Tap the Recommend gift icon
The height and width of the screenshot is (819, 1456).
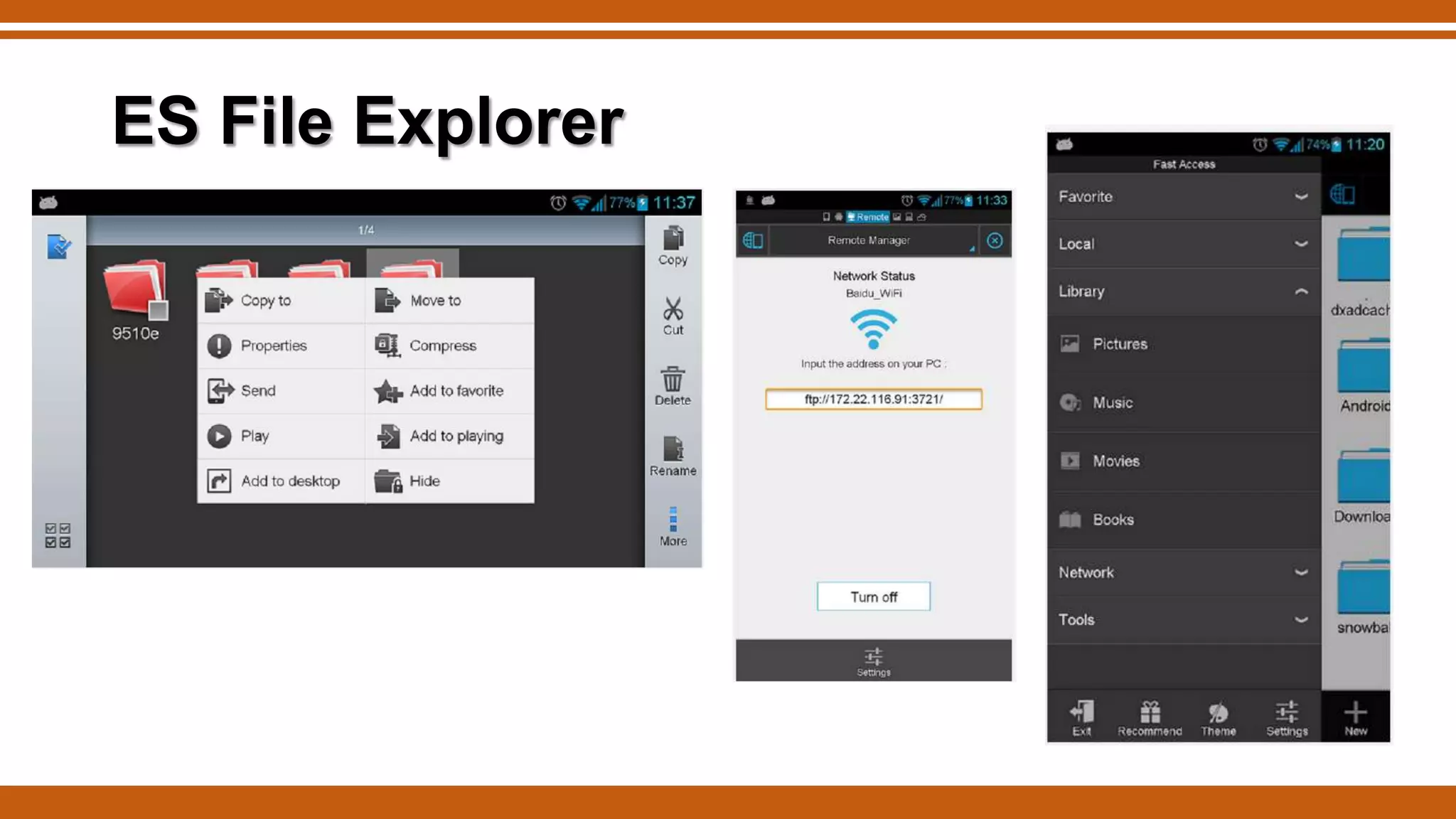click(x=1150, y=718)
